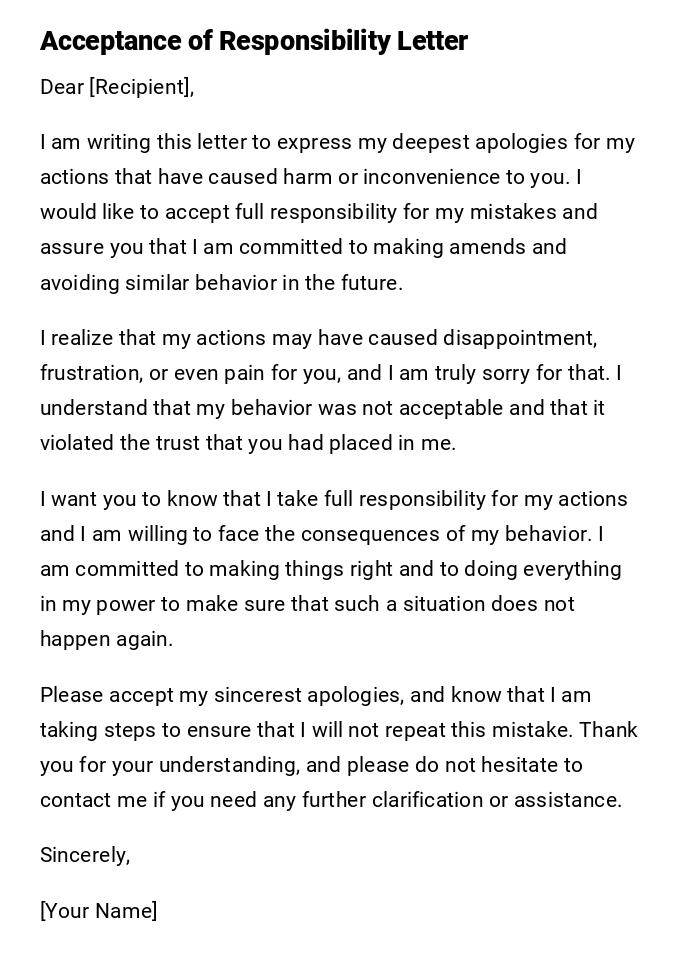Click the [Recipient] placeholder in the greeting

pyautogui.click(x=141, y=87)
